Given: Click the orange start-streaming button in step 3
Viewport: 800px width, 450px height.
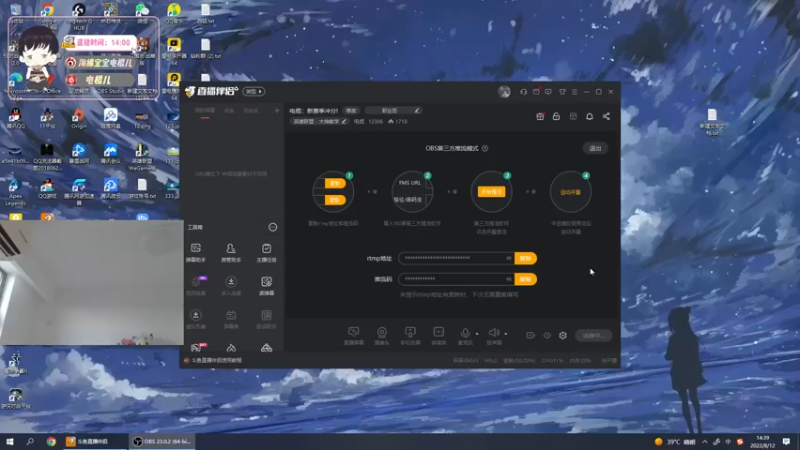Looking at the screenshot, I should tap(491, 192).
